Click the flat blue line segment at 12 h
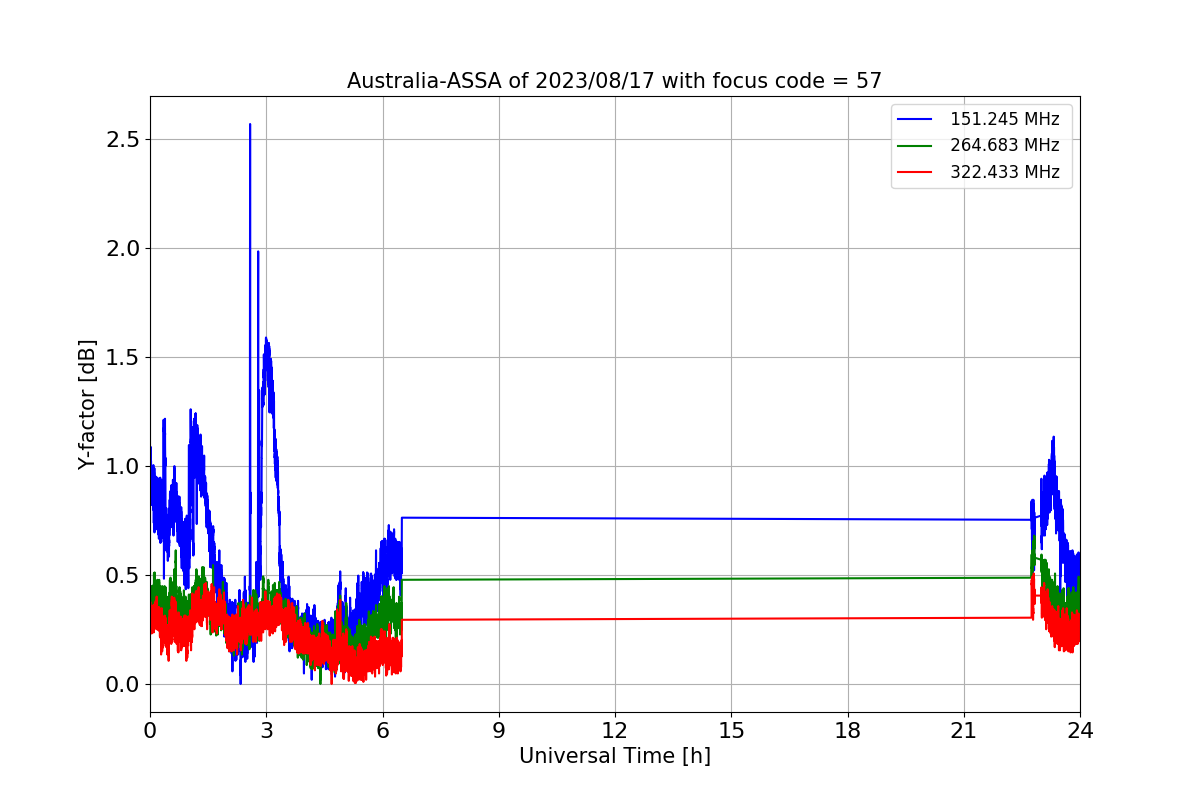The image size is (1200, 800). pyautogui.click(x=615, y=519)
